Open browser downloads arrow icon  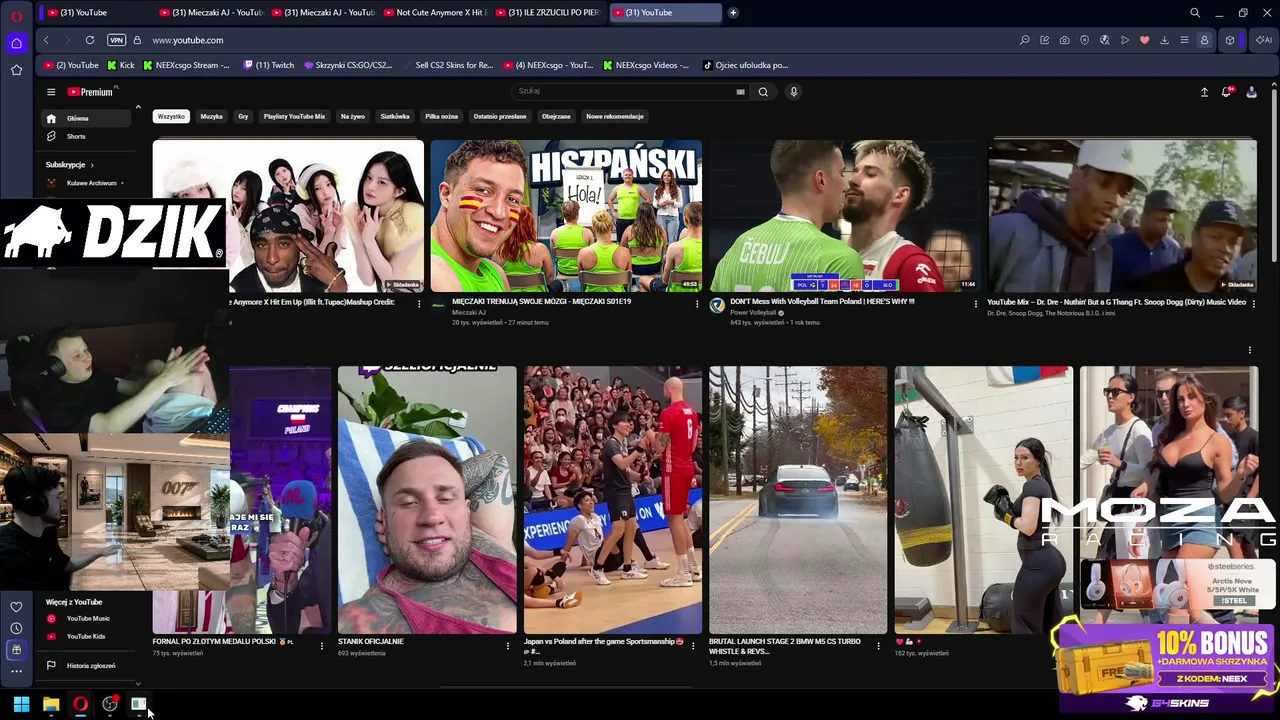pos(1165,40)
